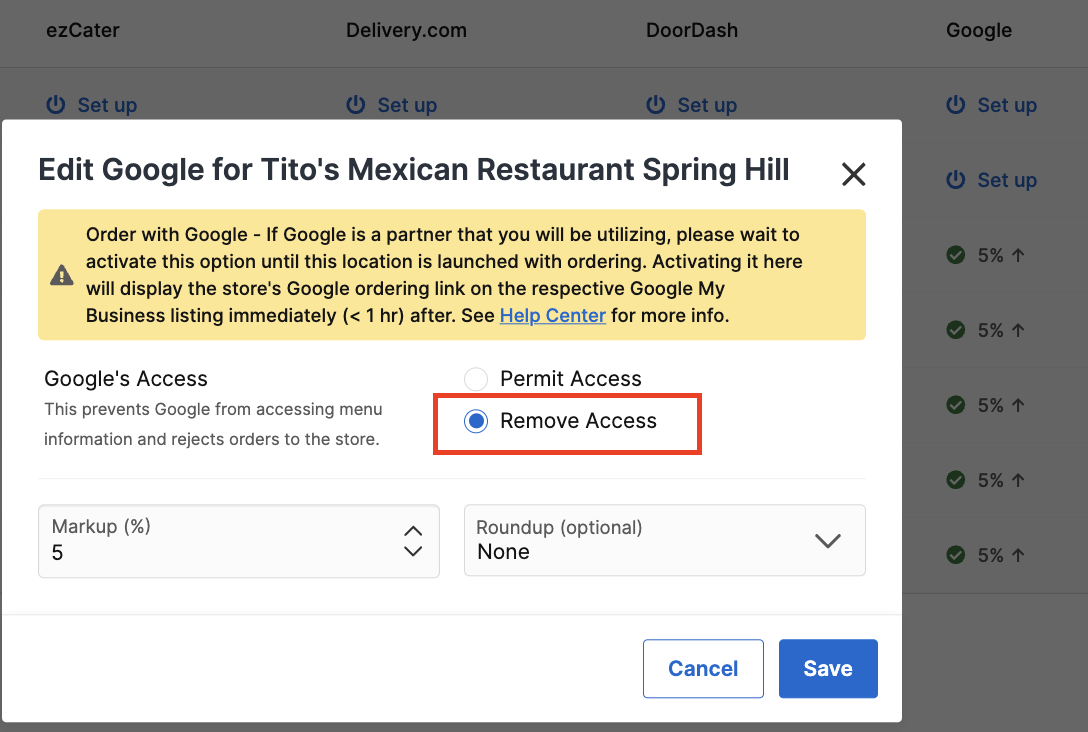Image resolution: width=1088 pixels, height=732 pixels.
Task: Click the ezCater column header
Action: (83, 30)
